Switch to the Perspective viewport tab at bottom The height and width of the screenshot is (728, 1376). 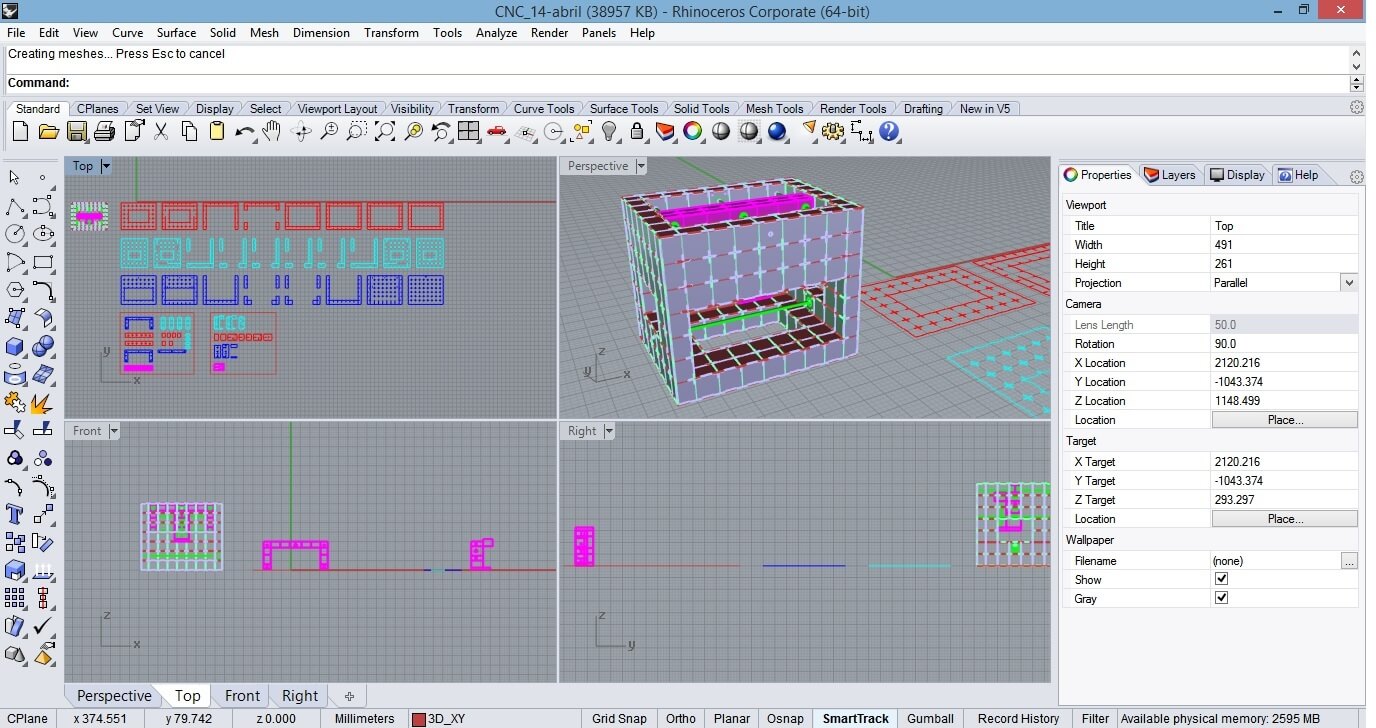[x=114, y=696]
